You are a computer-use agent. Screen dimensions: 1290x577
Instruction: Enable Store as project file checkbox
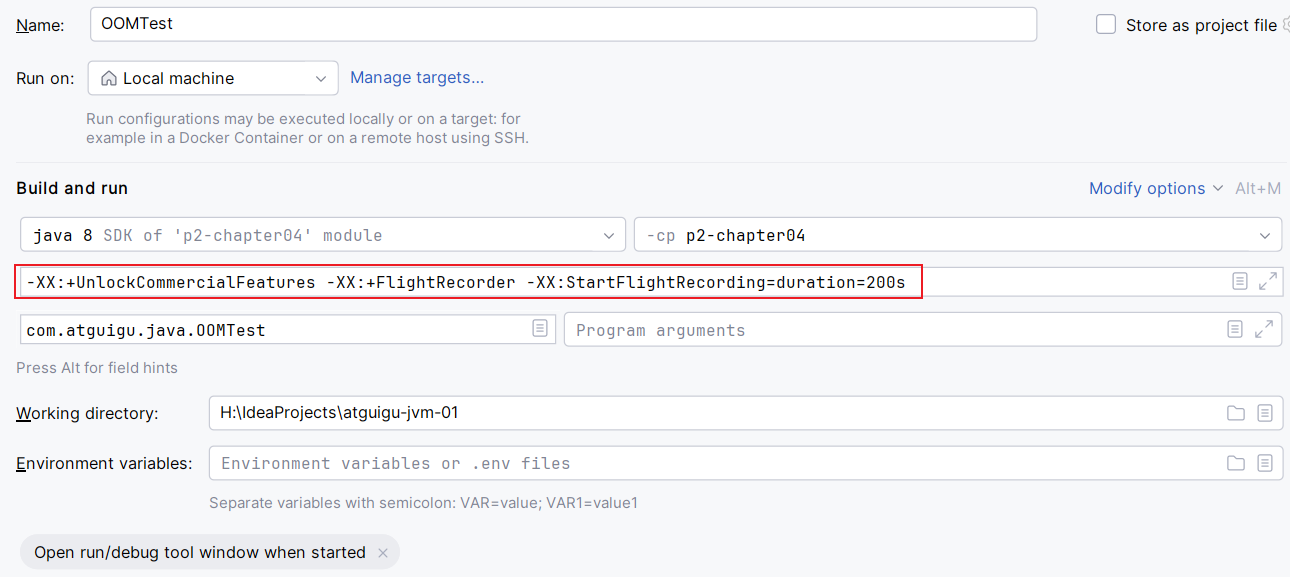1106,25
